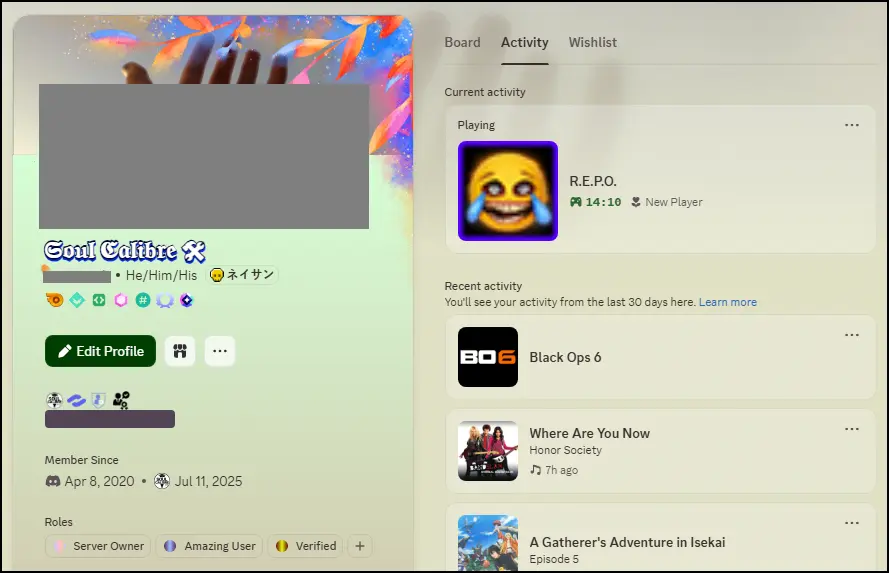
Task: Click the server icon beside Jul 11, 2025
Action: [162, 481]
